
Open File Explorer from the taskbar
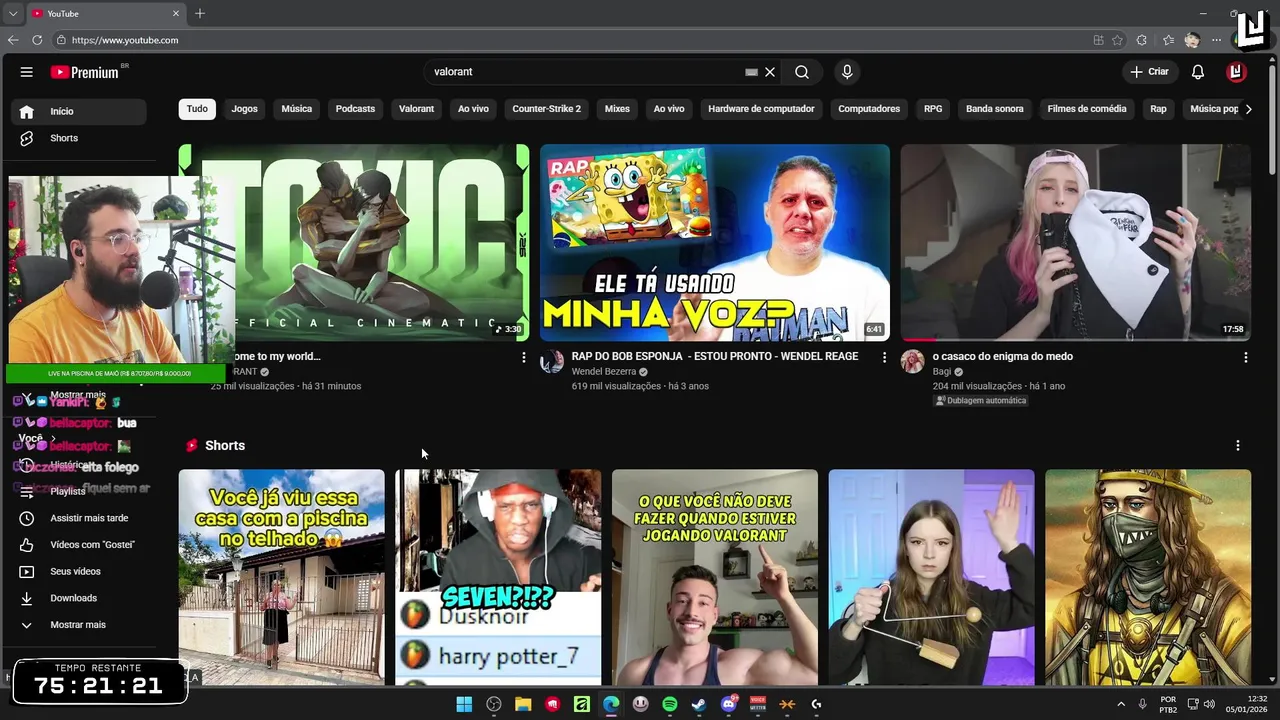(523, 704)
